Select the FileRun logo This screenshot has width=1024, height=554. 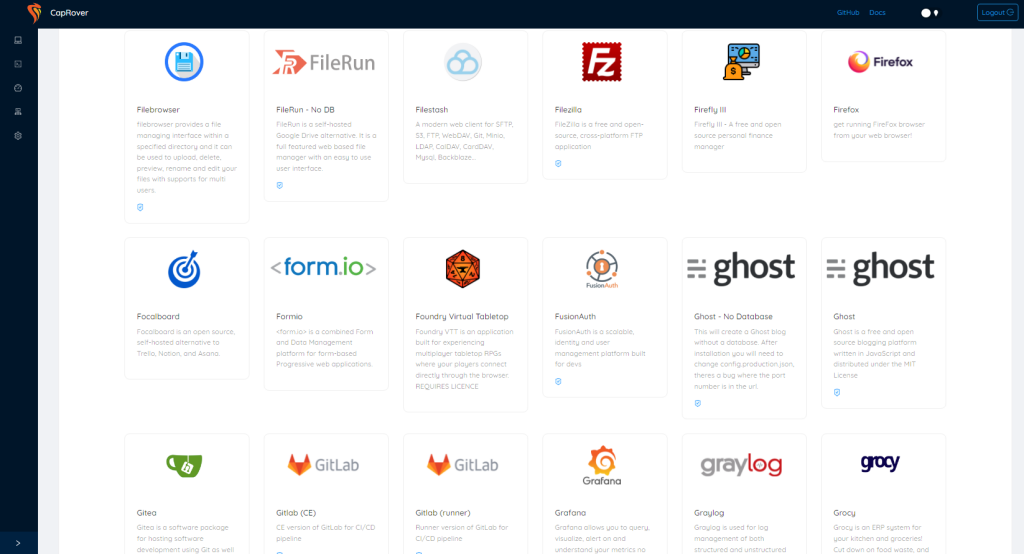tap(324, 63)
